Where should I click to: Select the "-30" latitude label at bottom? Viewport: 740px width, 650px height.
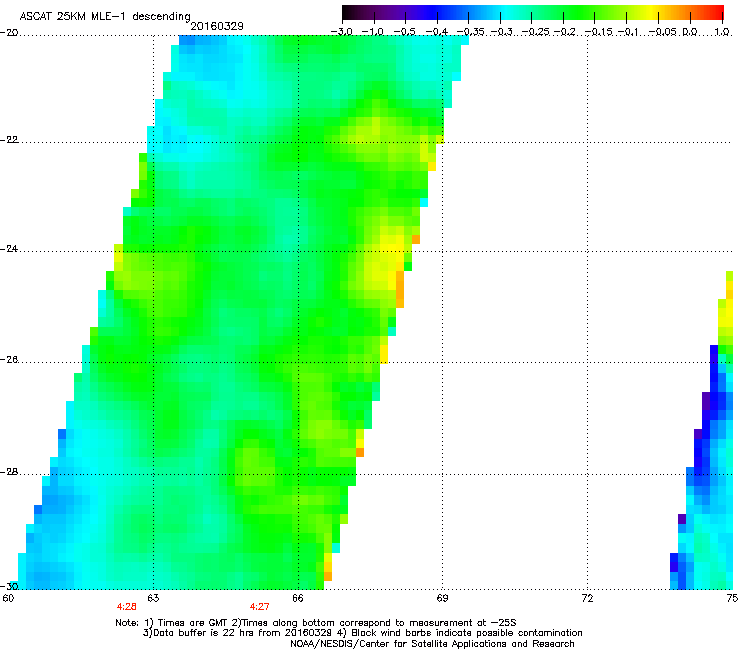[9, 586]
